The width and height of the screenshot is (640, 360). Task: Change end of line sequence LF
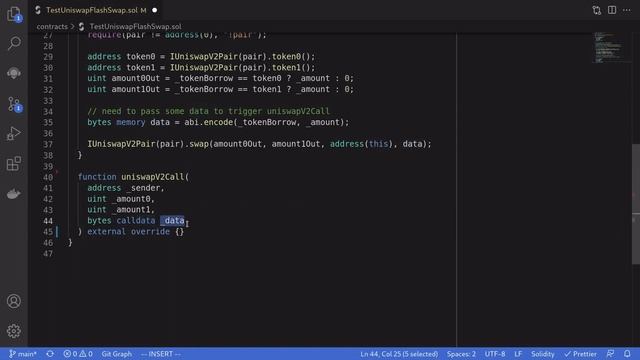coord(518,354)
